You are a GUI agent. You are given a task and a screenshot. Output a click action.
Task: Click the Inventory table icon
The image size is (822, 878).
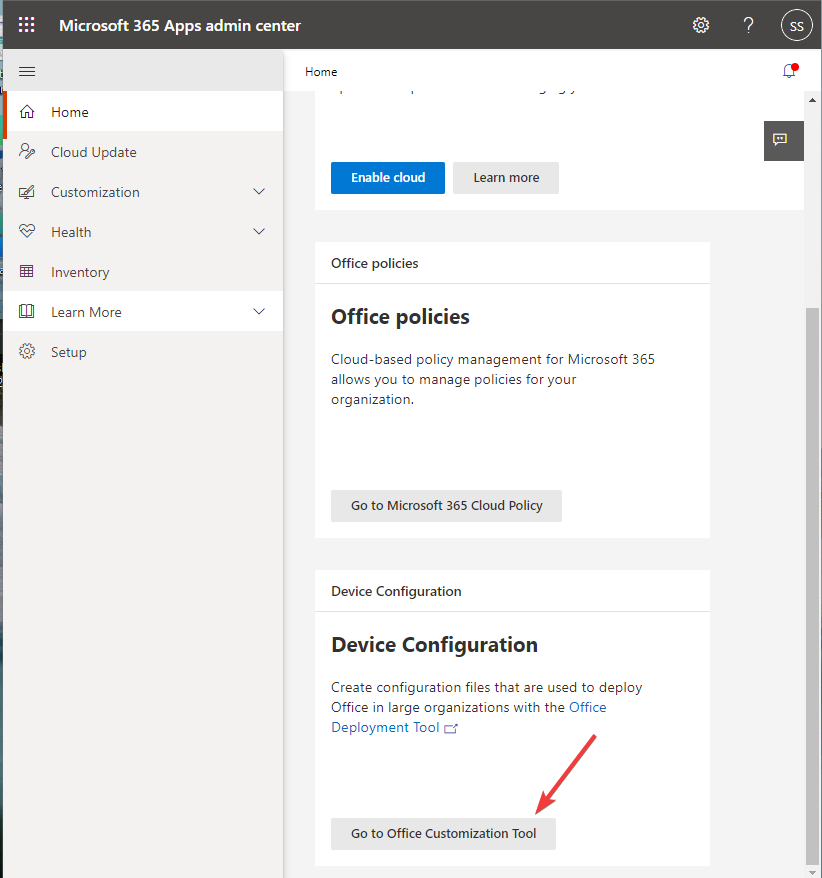coord(27,272)
